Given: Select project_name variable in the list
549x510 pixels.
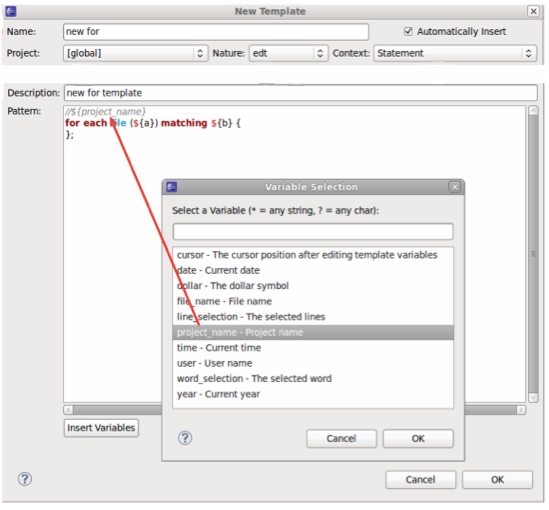Looking at the screenshot, I should click(313, 332).
